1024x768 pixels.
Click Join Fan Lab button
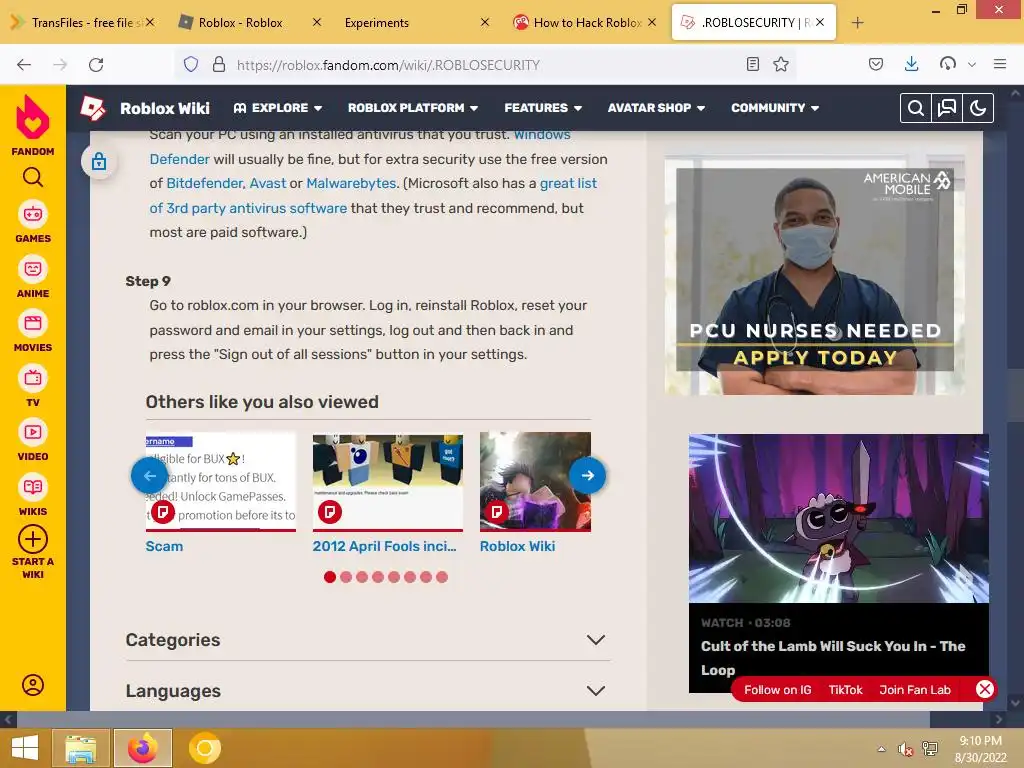pyautogui.click(x=915, y=690)
